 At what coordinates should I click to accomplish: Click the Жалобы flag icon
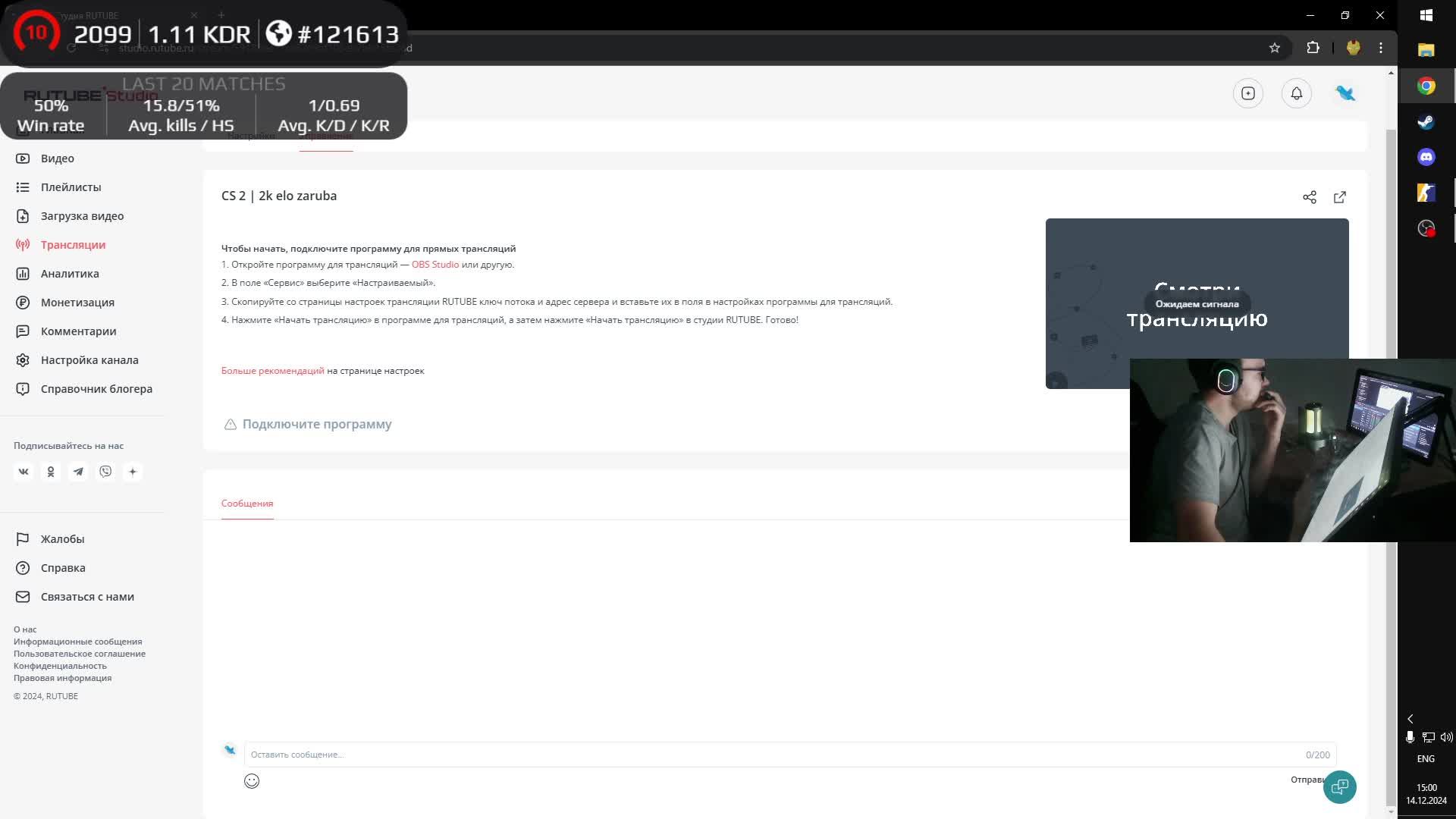23,539
